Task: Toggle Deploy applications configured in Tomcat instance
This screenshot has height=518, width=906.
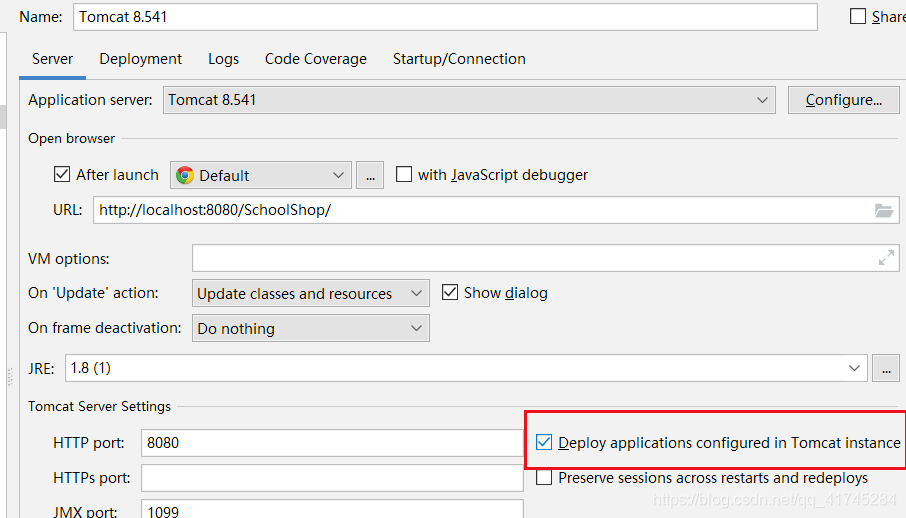Action: [544, 442]
